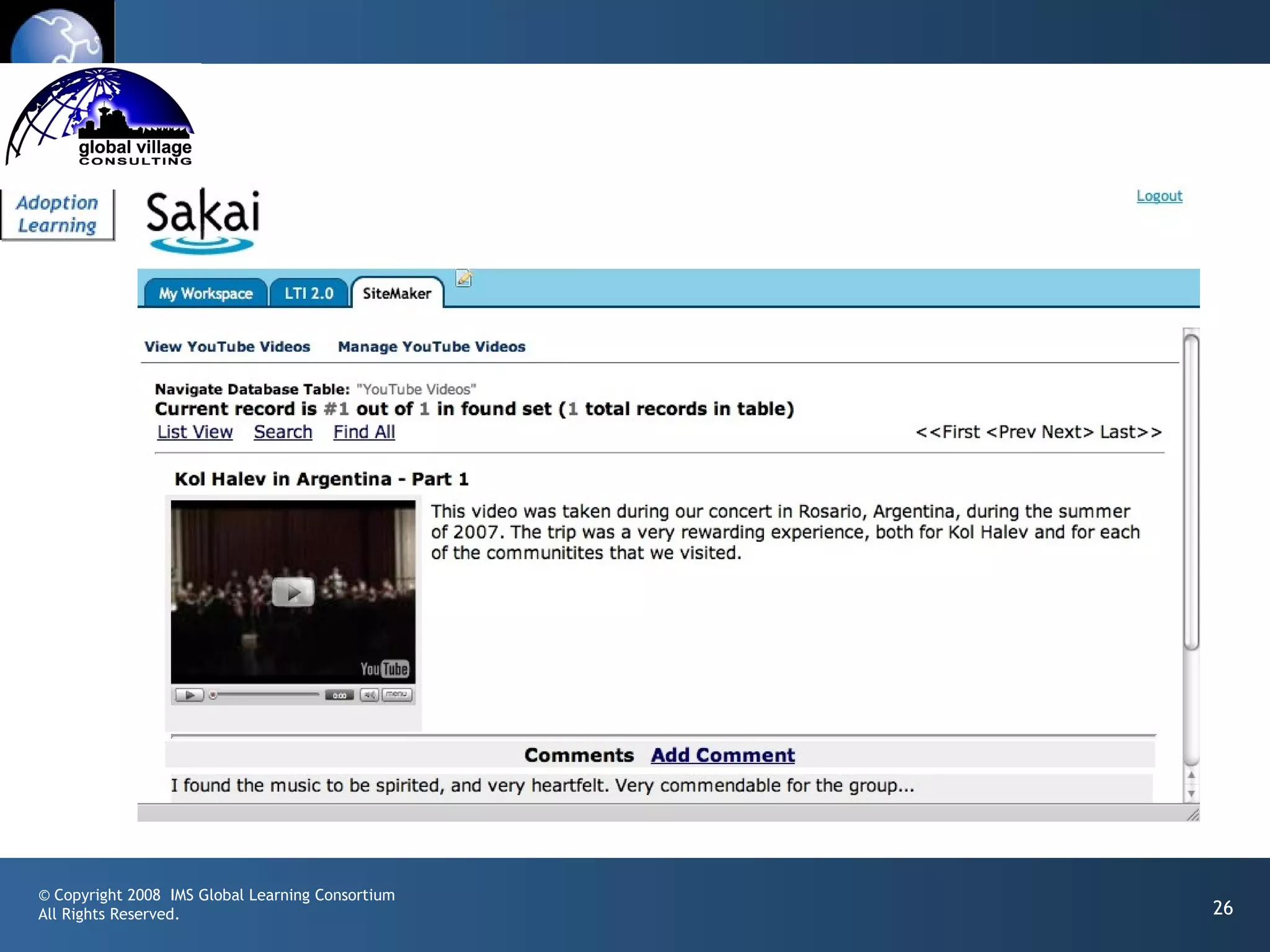The height and width of the screenshot is (952, 1270).
Task: Switch to List View
Action: pos(195,432)
